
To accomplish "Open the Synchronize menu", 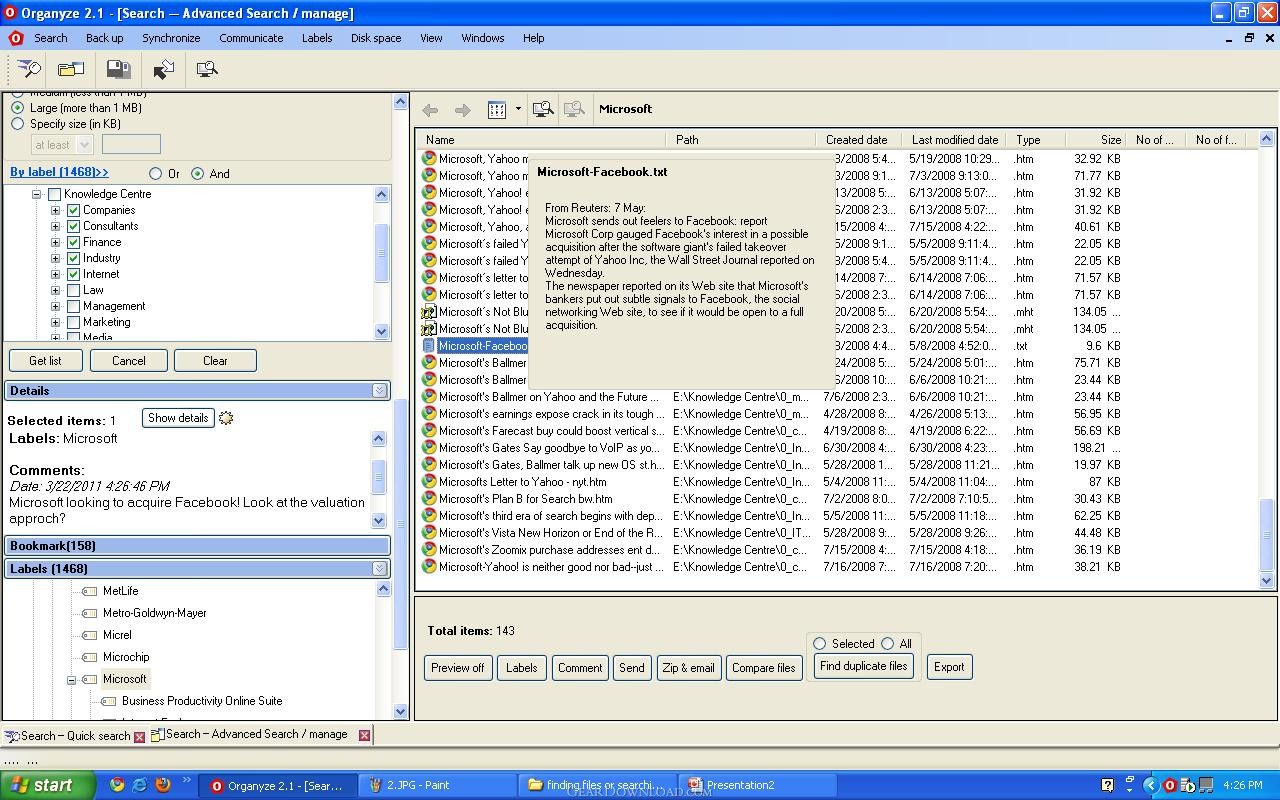I will coord(171,38).
